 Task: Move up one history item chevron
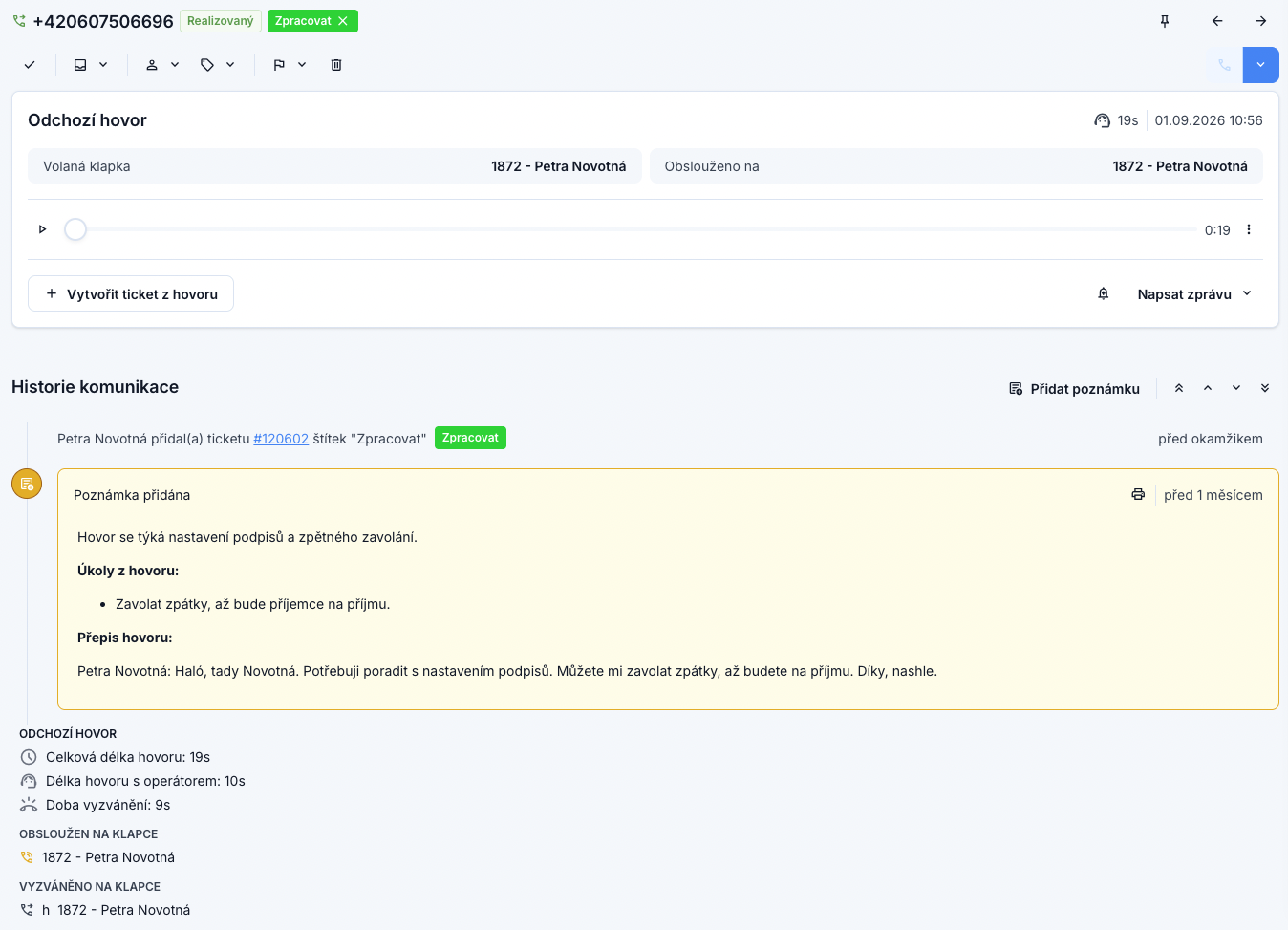[1208, 388]
